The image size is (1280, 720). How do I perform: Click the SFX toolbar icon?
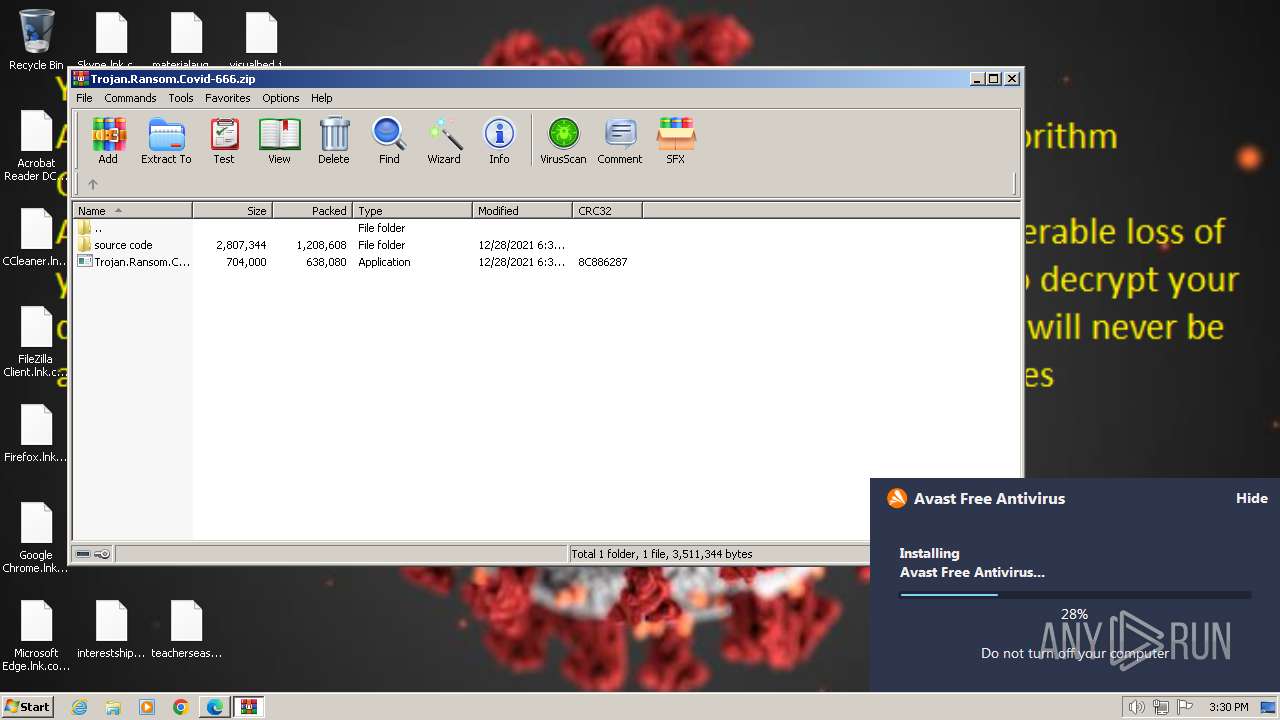[x=676, y=141]
